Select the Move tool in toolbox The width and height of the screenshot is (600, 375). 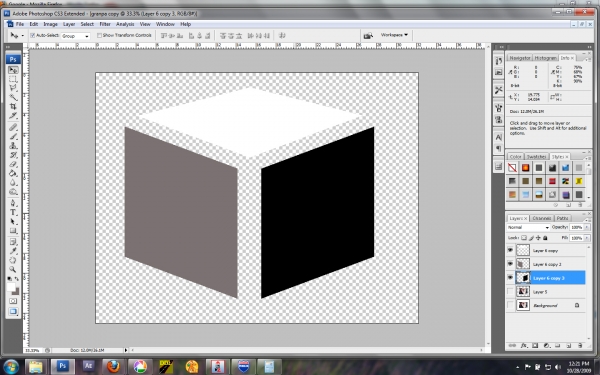pos(13,70)
